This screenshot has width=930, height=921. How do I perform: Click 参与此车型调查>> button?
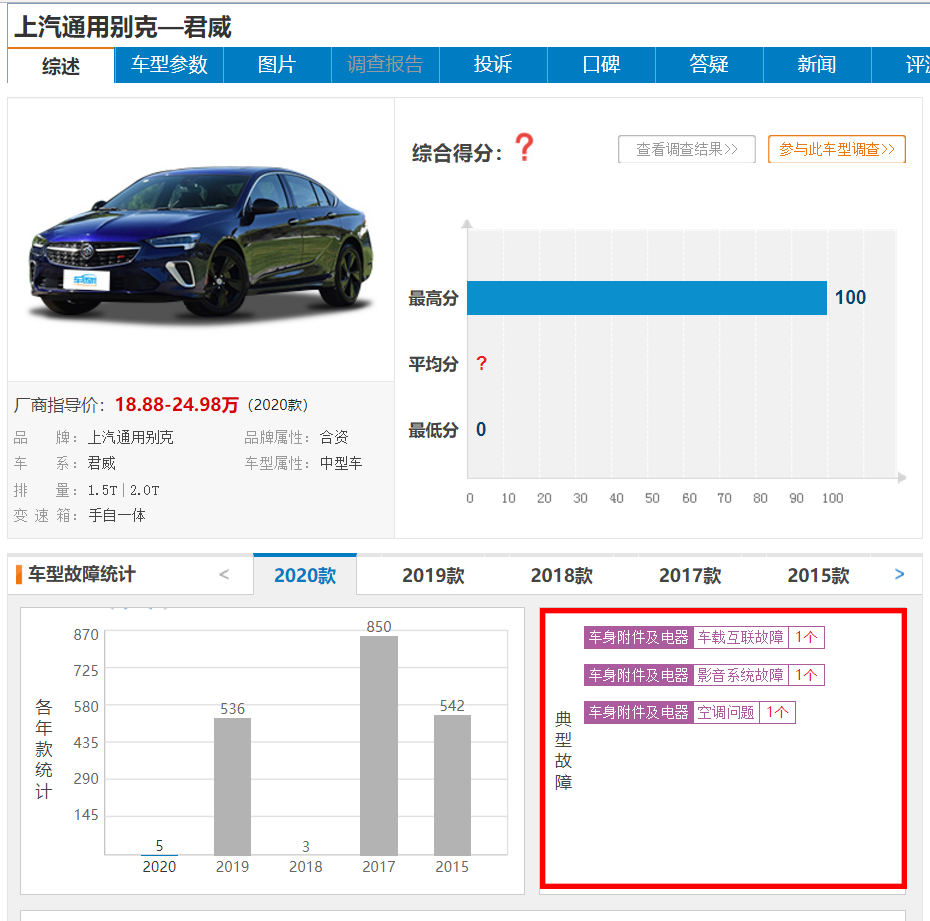[836, 149]
